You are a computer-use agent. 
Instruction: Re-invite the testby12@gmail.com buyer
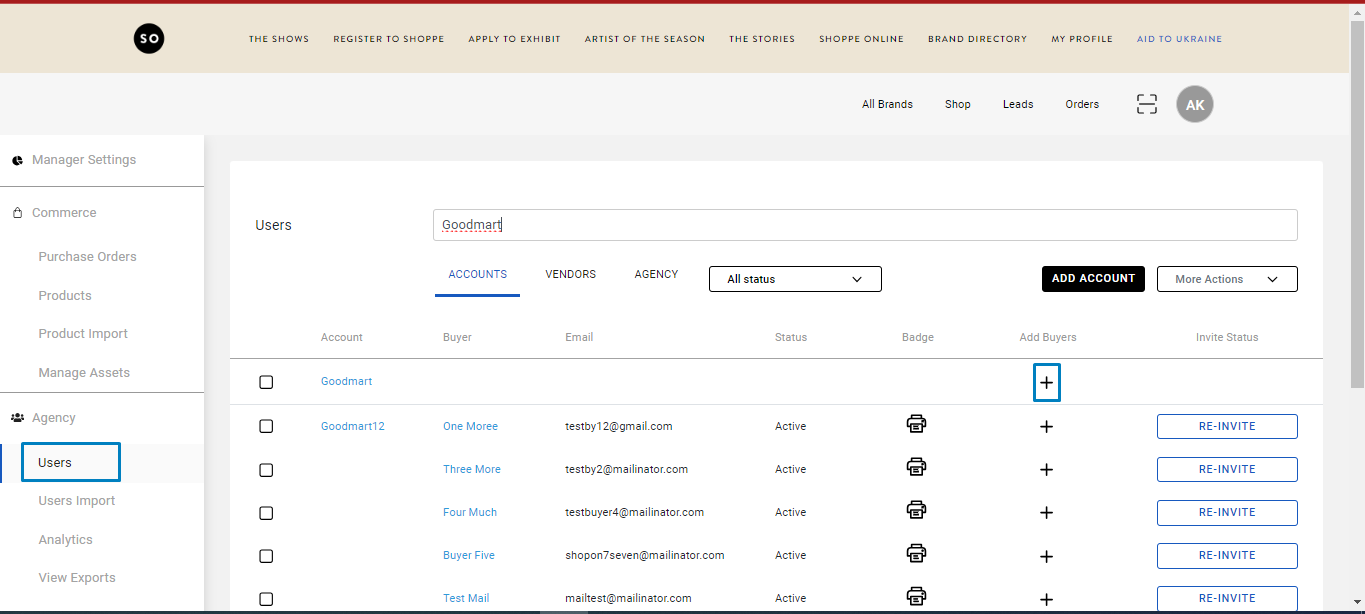[x=1226, y=426]
